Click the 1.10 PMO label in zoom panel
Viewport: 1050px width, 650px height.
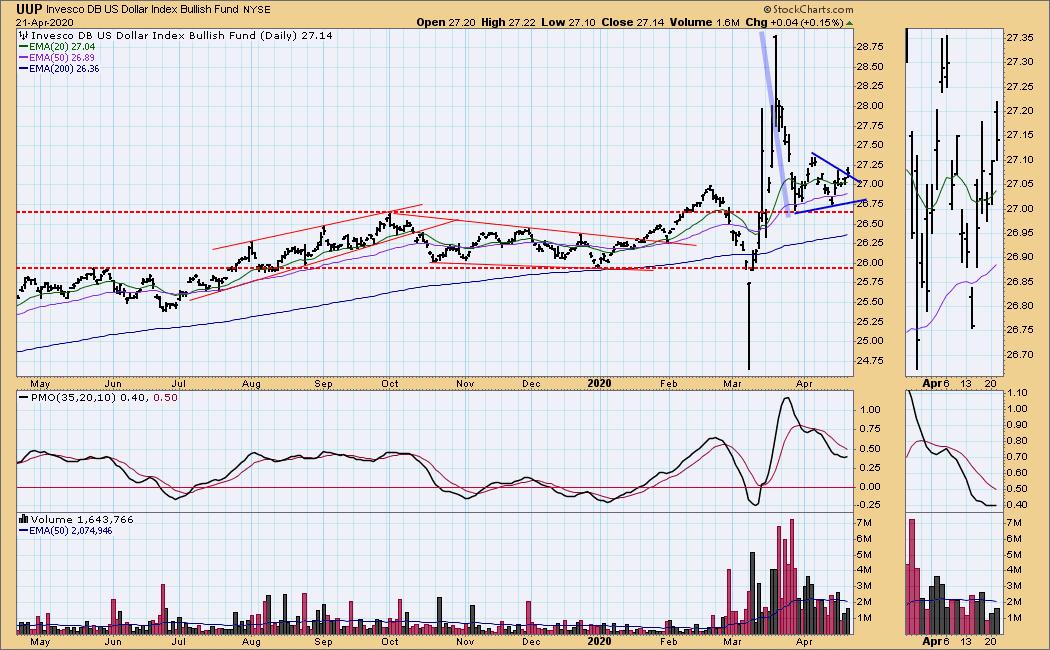(1017, 393)
